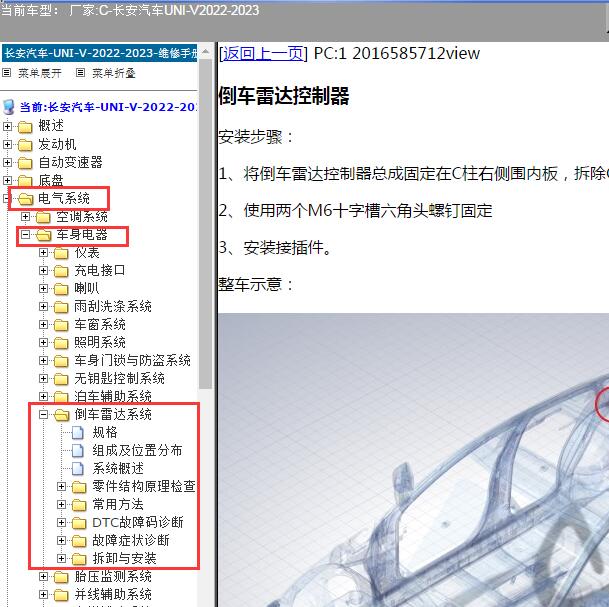Select the 底盘 tree label

click(x=51, y=181)
